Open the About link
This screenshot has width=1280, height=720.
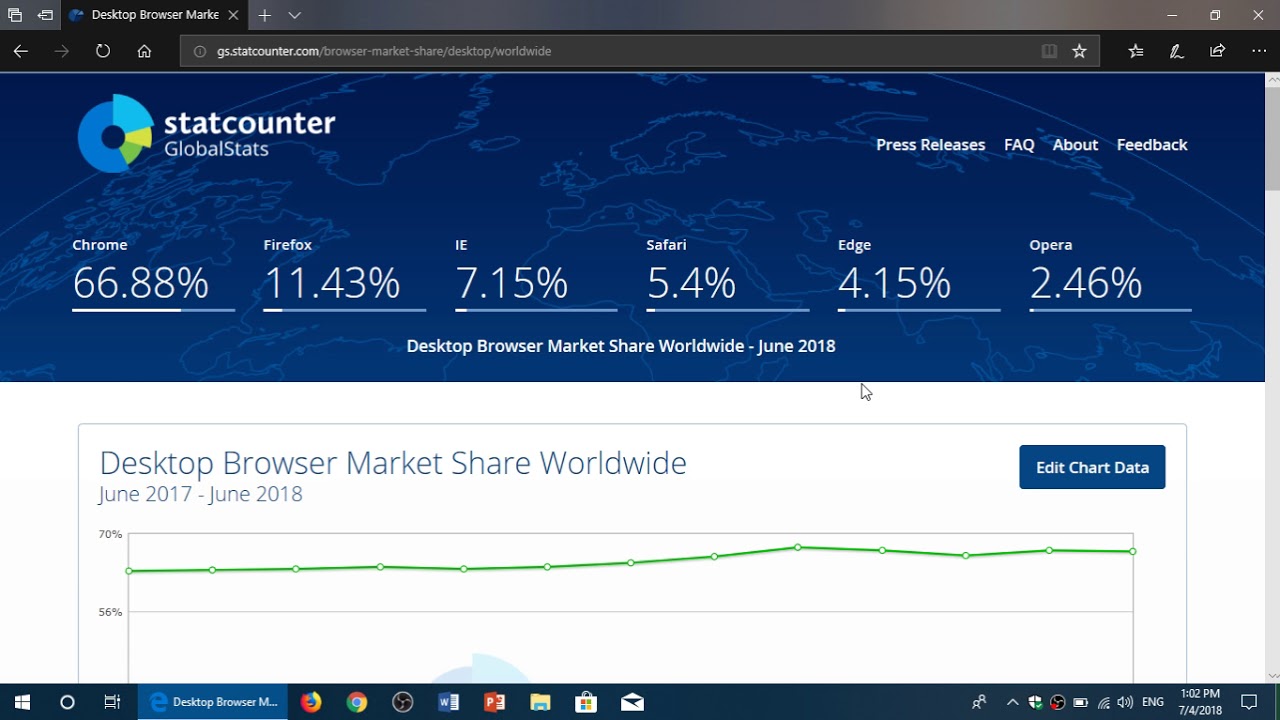[x=1075, y=145]
